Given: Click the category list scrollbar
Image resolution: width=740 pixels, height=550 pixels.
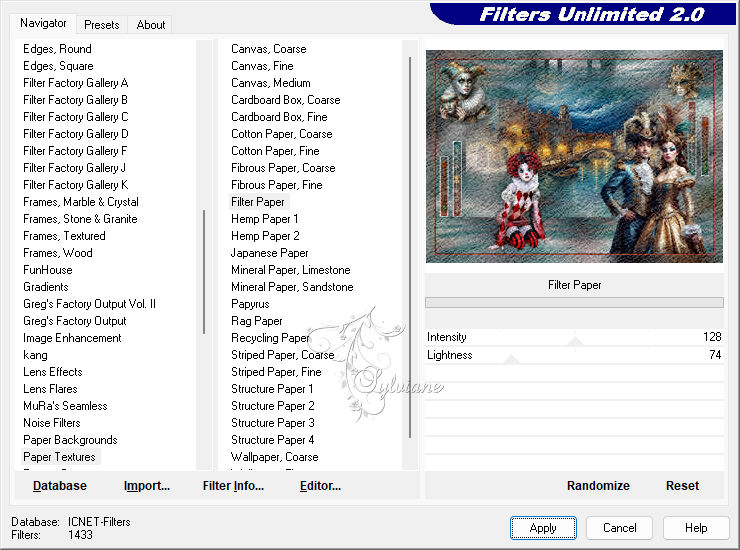Looking at the screenshot, I should [x=204, y=272].
